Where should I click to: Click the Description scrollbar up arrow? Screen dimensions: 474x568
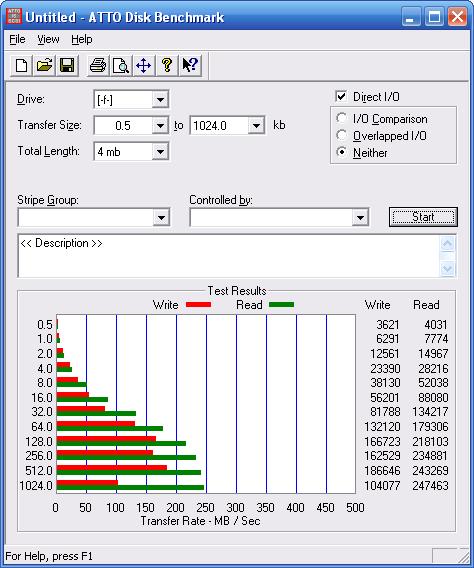point(448,244)
